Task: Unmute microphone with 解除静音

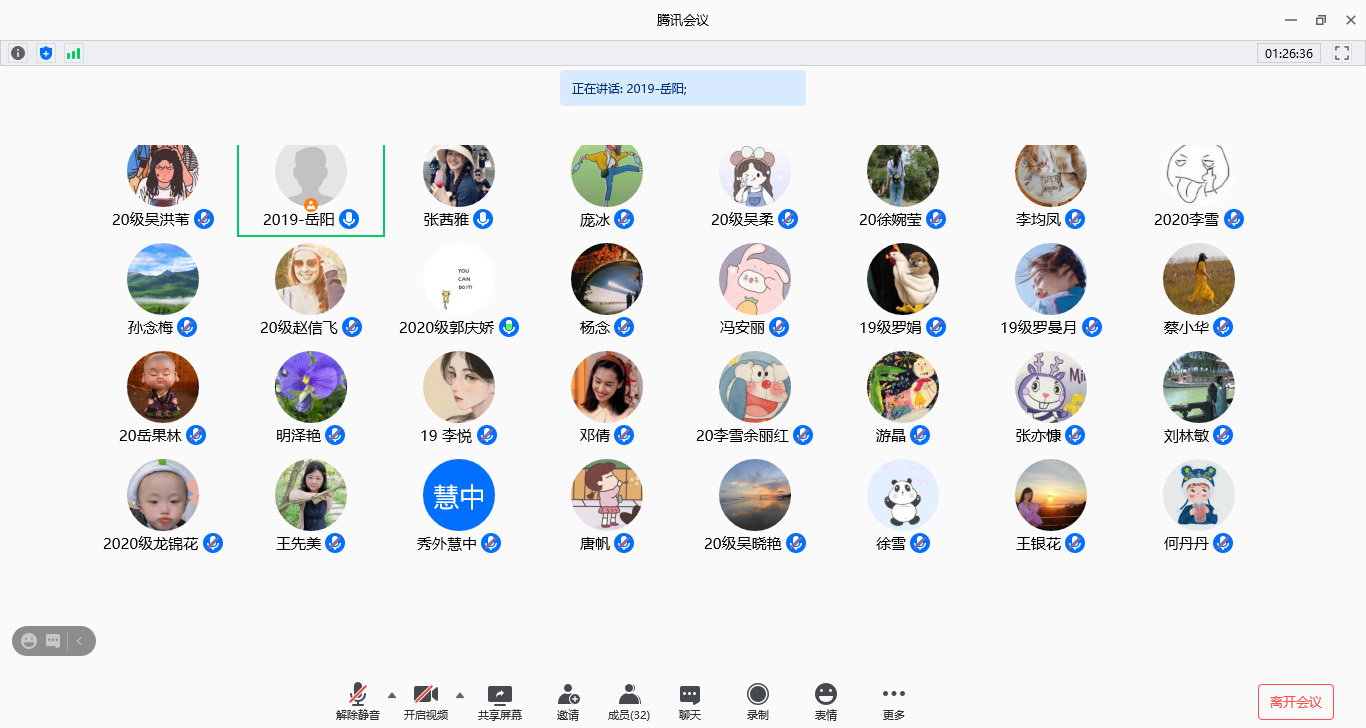Action: pyautogui.click(x=357, y=702)
